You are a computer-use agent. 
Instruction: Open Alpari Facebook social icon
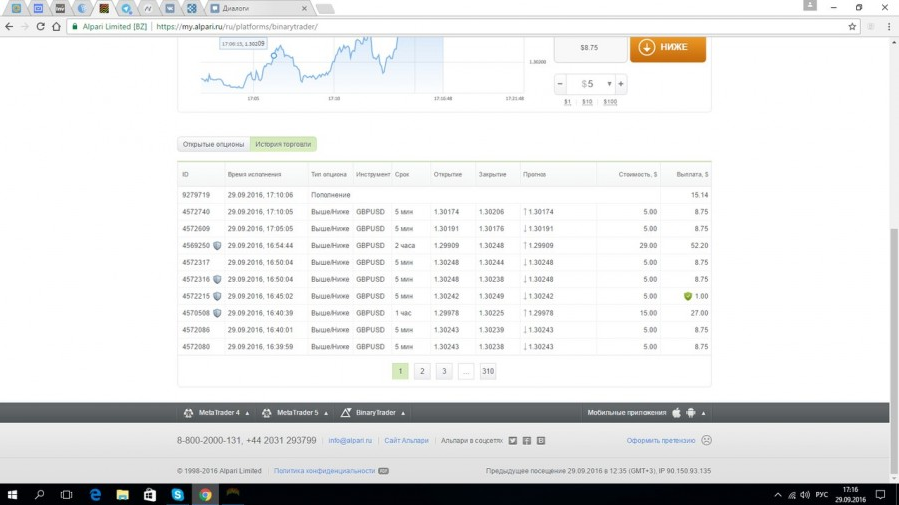tap(527, 440)
